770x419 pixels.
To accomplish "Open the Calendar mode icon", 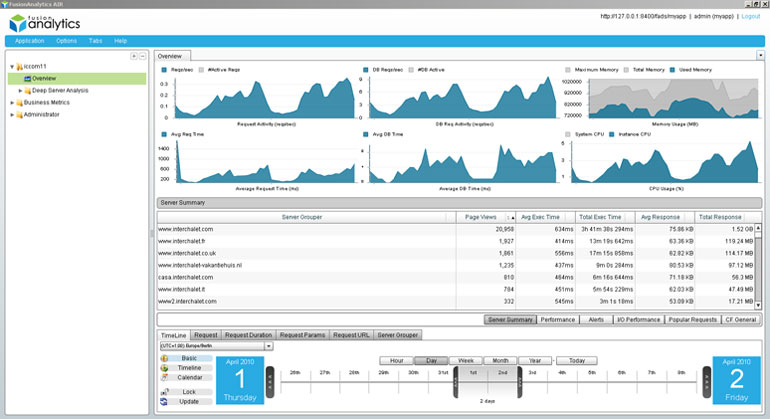I will 164,378.
